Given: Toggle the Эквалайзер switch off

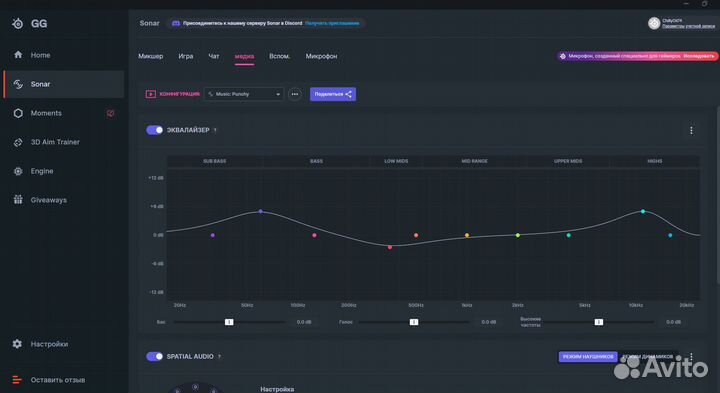Looking at the screenshot, I should (154, 130).
